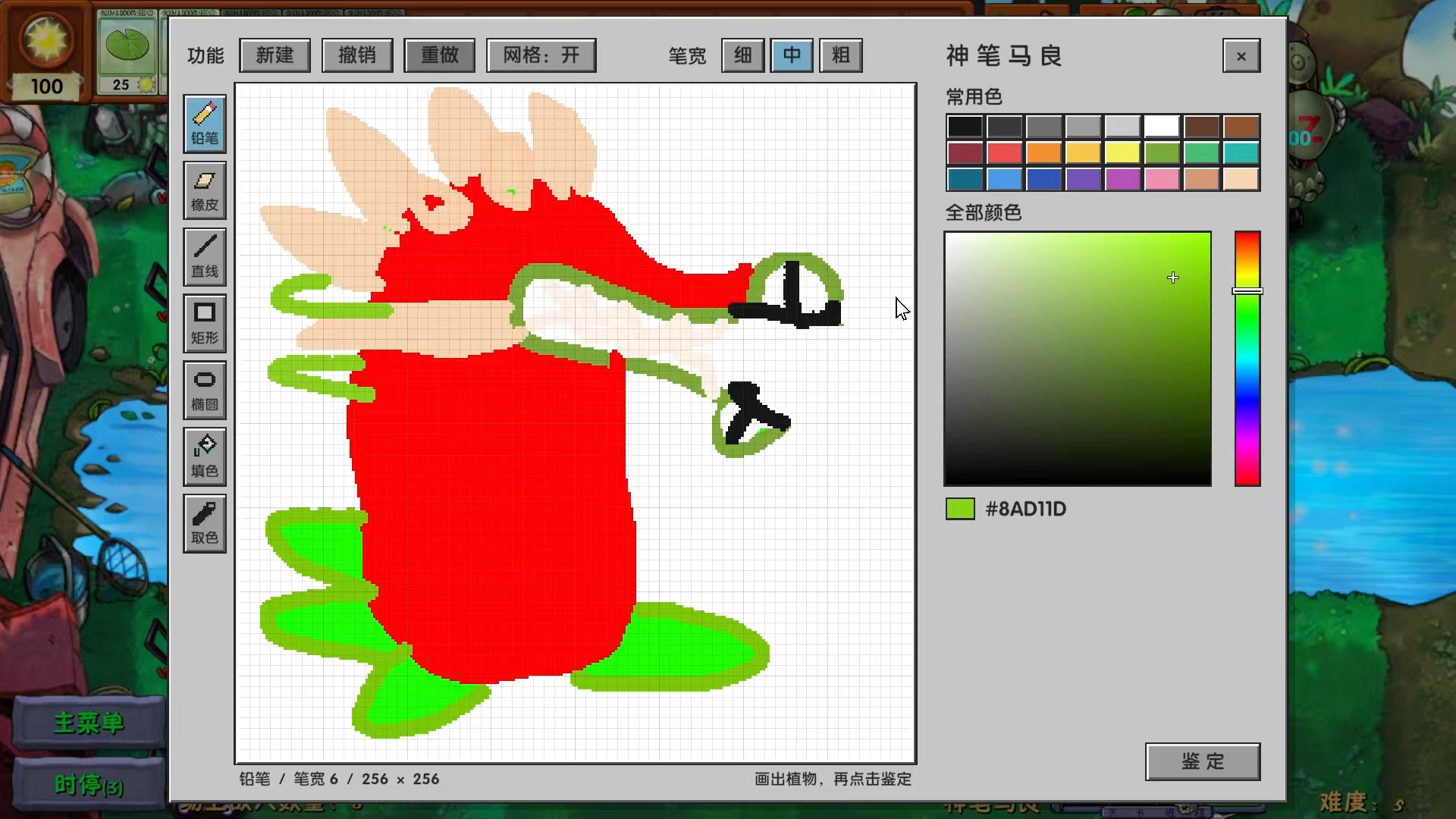Image resolution: width=1456 pixels, height=819 pixels.
Task: Set brush width to medium (中)
Action: pyautogui.click(x=792, y=55)
